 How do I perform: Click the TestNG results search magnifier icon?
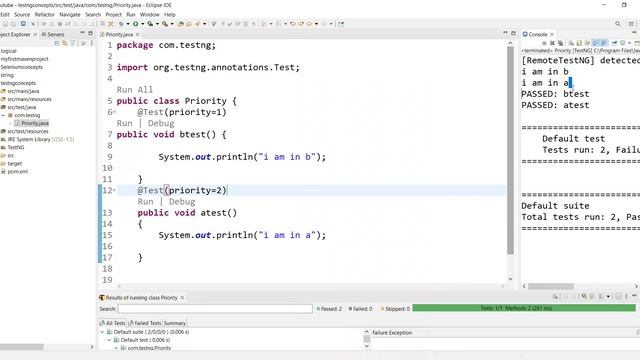coord(584,296)
